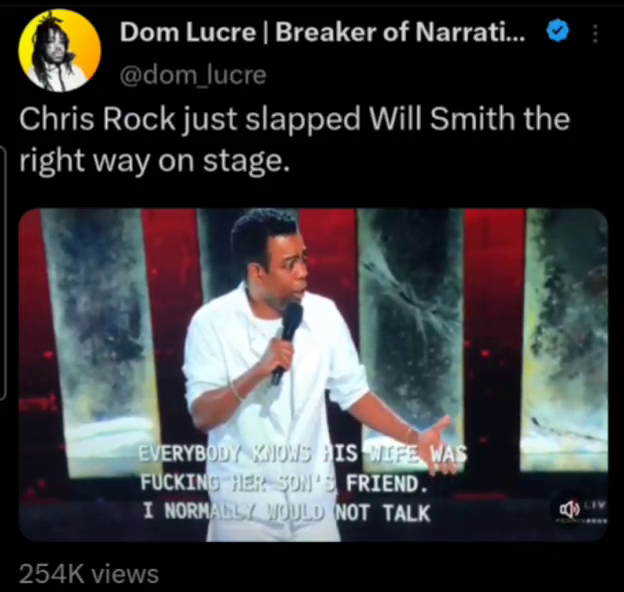The image size is (624, 592).
Task: Open the three-dot more options menu
Action: pos(595,33)
